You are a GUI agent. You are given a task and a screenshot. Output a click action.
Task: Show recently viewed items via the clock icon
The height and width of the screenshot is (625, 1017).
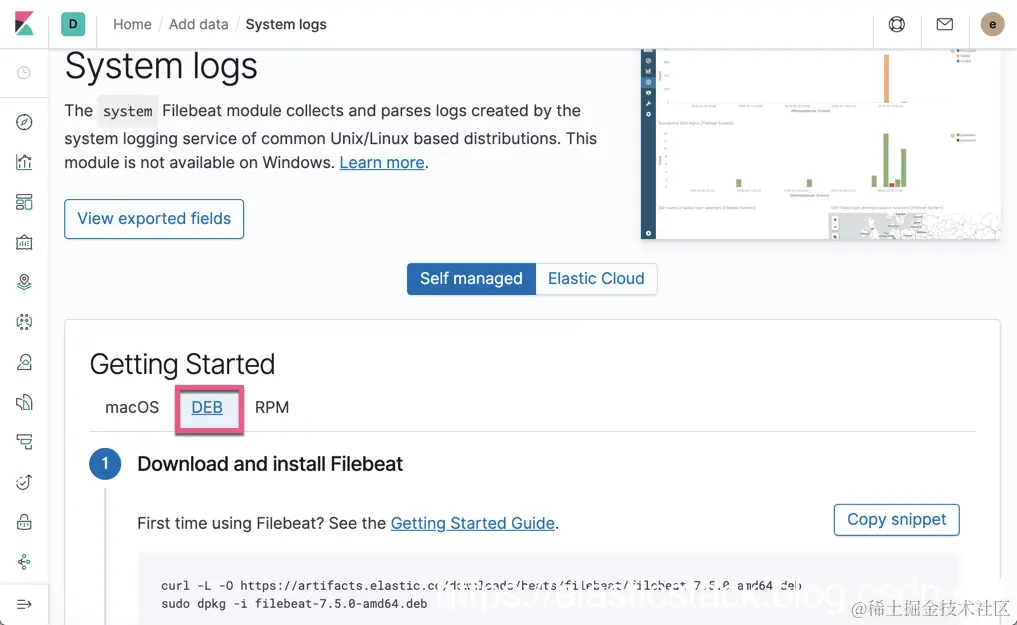(24, 73)
